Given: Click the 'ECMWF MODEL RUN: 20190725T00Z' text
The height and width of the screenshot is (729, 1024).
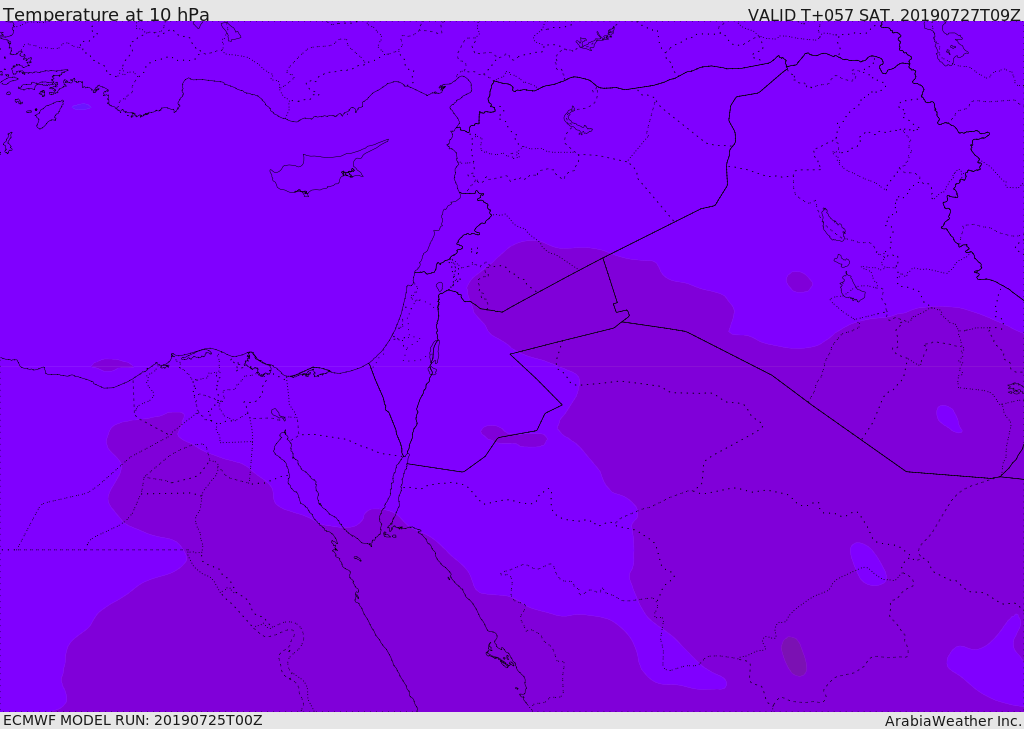Looking at the screenshot, I should pos(133,720).
